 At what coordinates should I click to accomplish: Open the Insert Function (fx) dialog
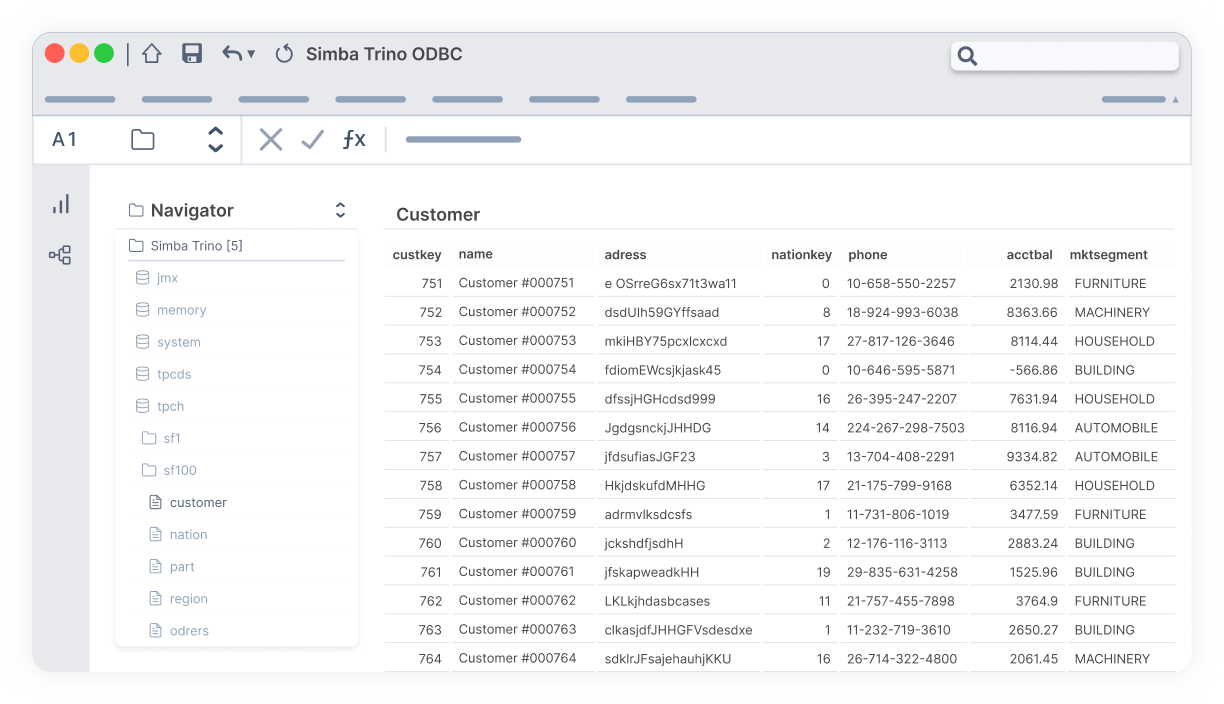pyautogui.click(x=354, y=139)
